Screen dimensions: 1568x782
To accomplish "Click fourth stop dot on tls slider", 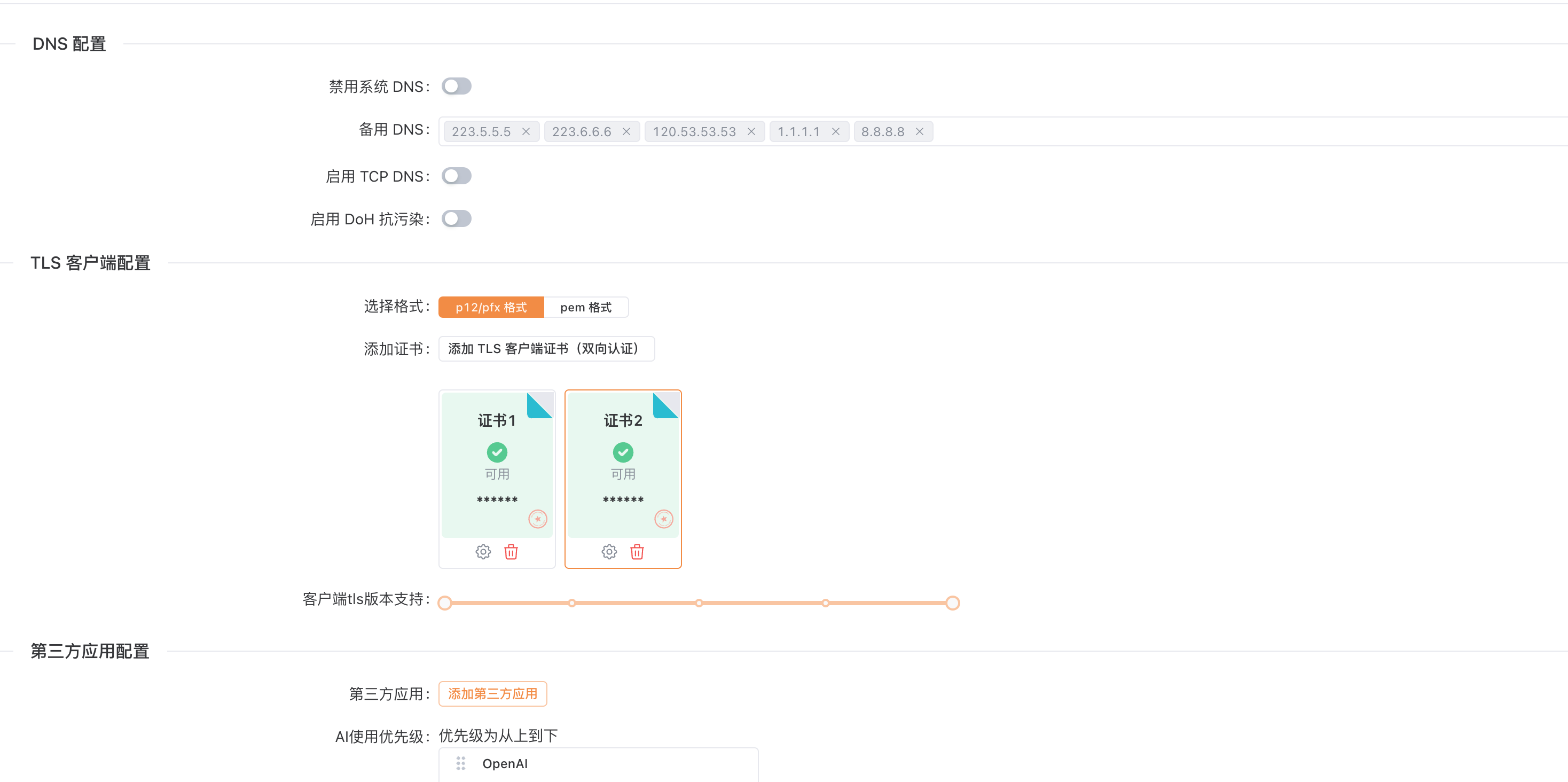I will click(x=826, y=603).
